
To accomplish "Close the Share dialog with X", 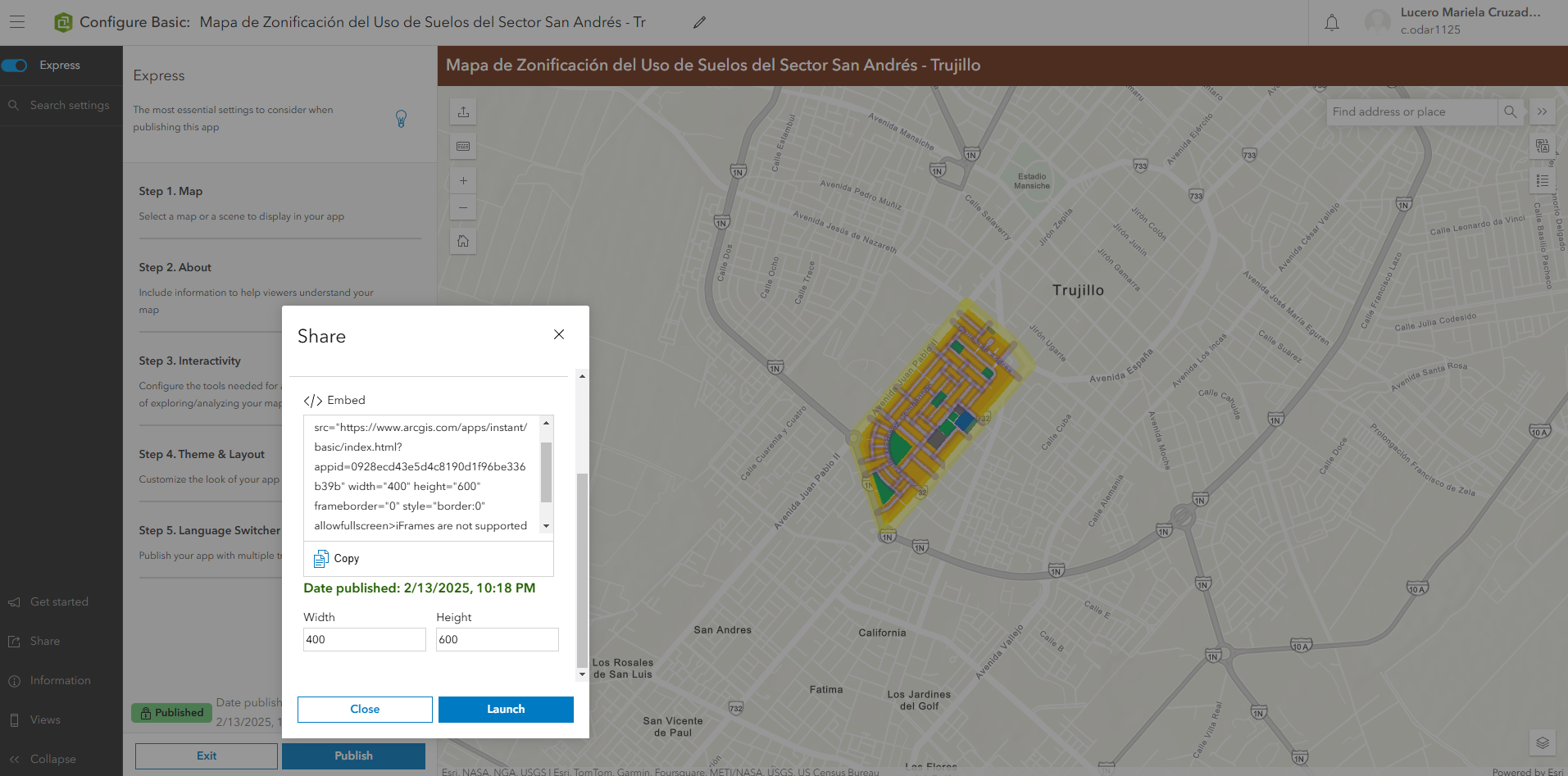I will pos(559,334).
